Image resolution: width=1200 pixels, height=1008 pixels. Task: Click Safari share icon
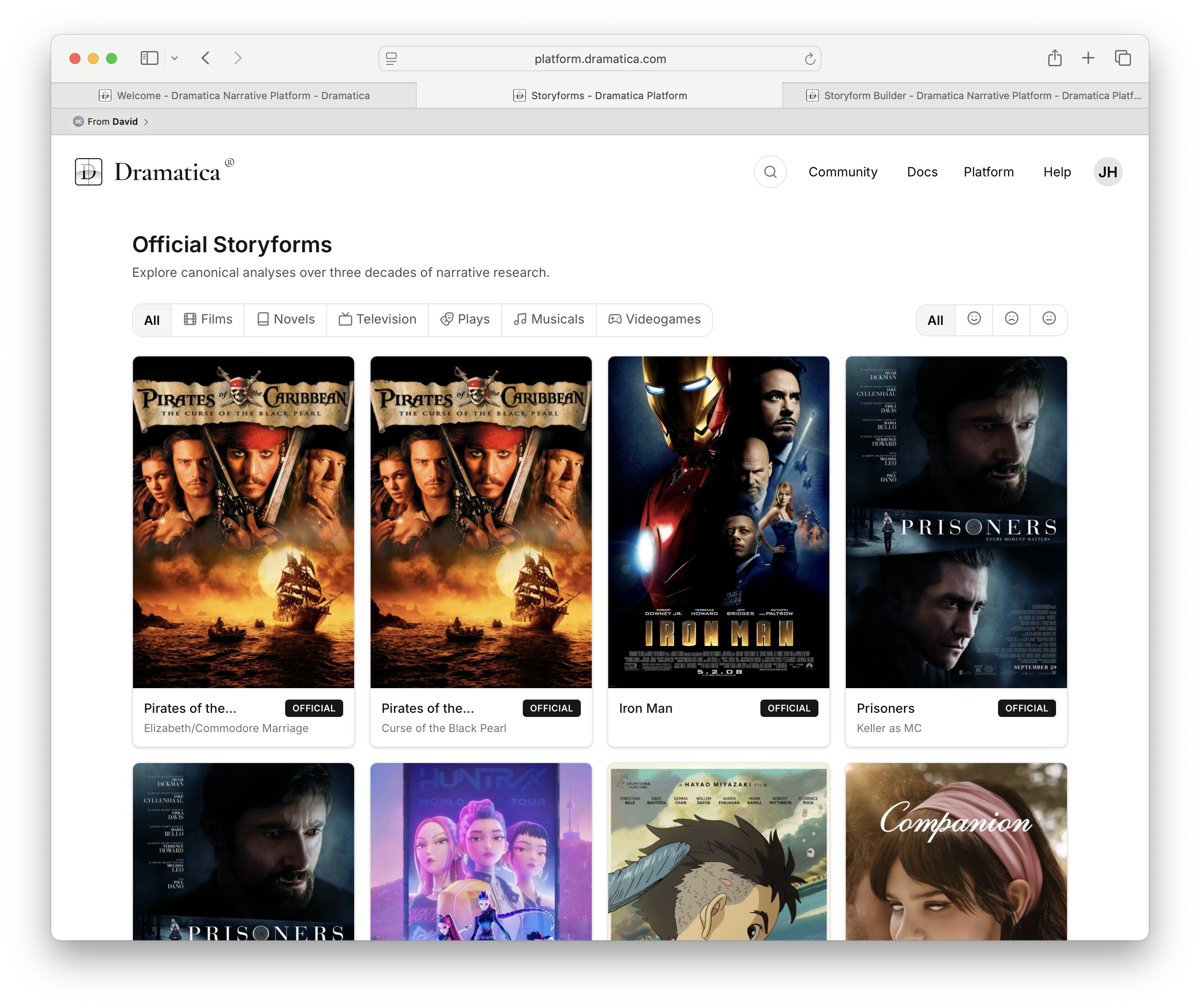pos(1054,58)
